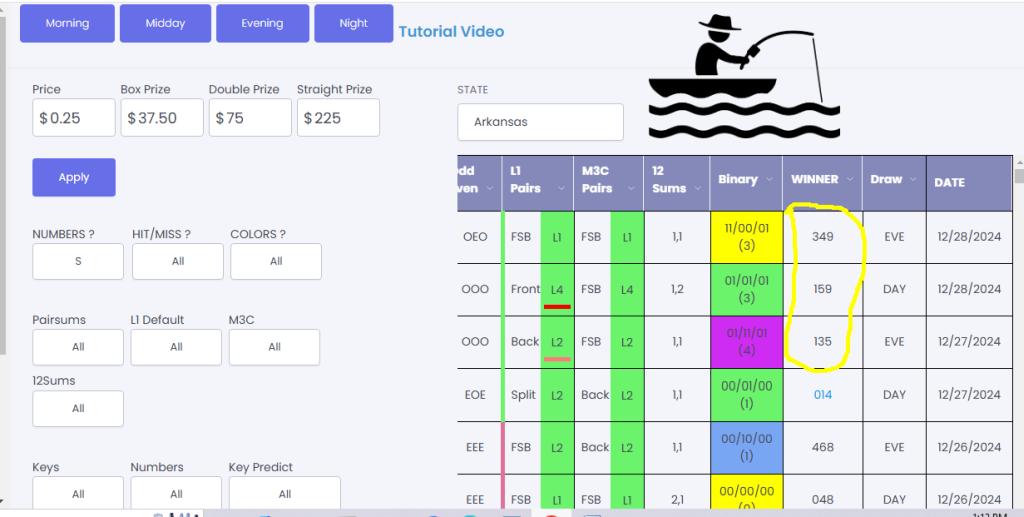Open the M3C Pairs column filter arrow
This screenshot has width=1024, height=517.
point(631,189)
